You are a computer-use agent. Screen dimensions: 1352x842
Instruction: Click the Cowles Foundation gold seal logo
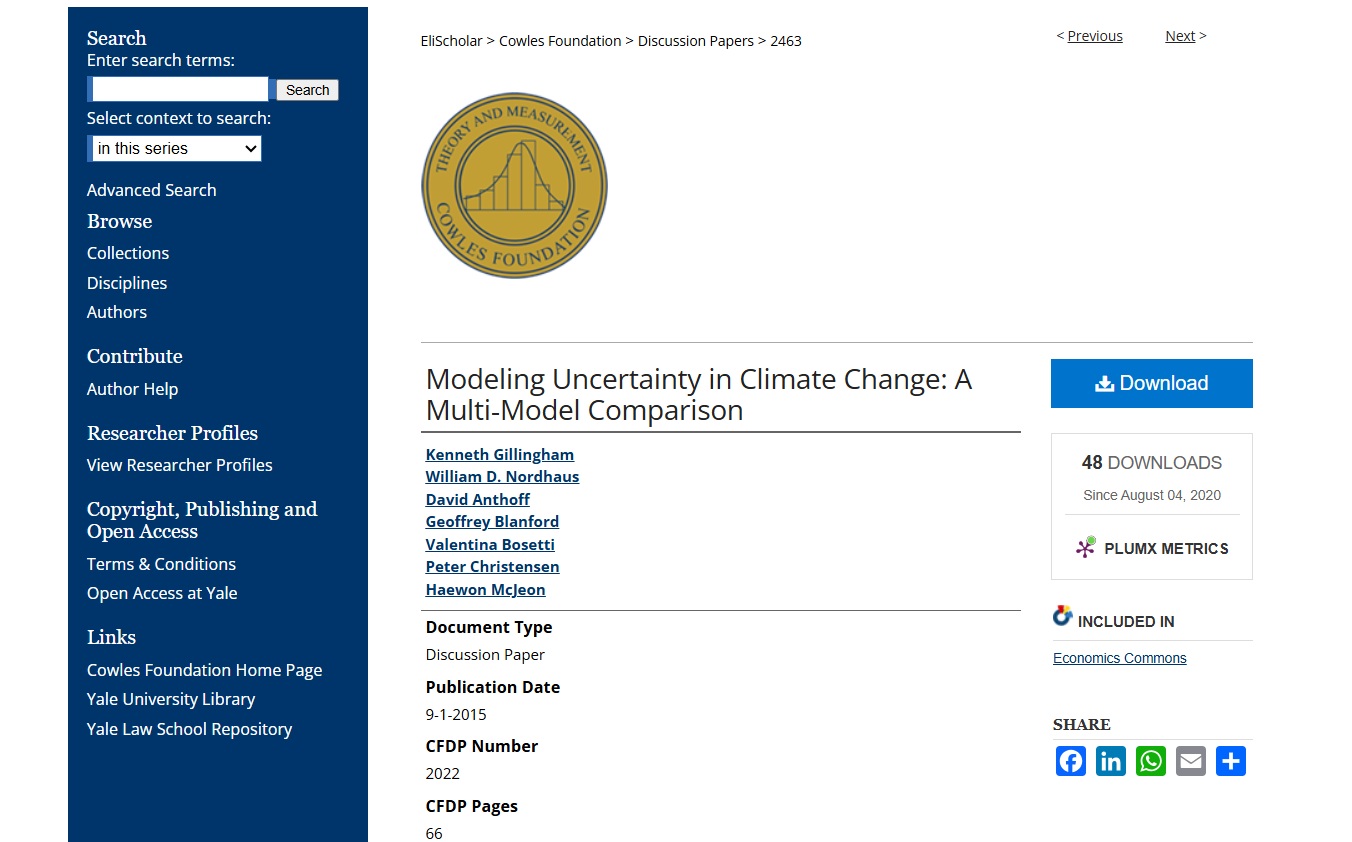coord(514,186)
